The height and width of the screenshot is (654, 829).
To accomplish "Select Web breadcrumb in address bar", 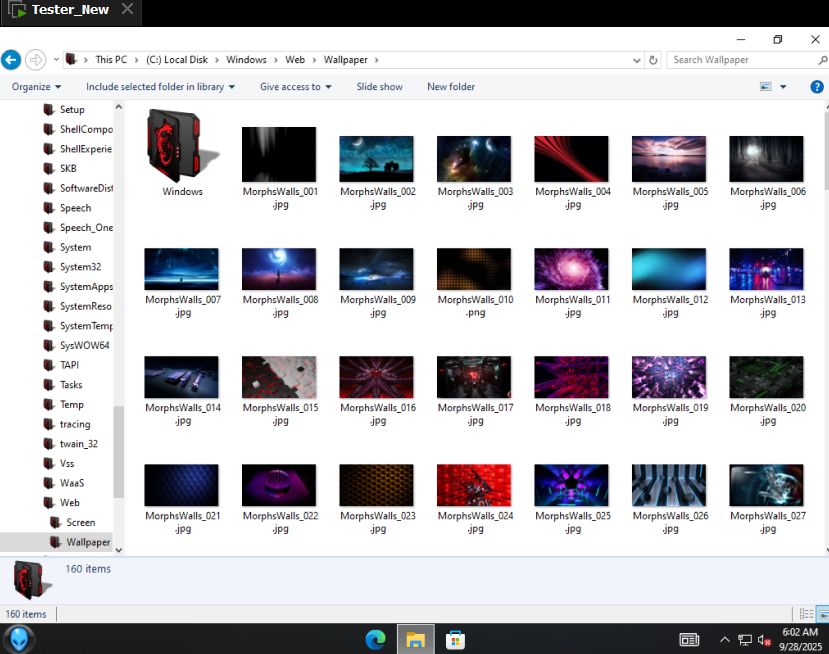I will [295, 60].
